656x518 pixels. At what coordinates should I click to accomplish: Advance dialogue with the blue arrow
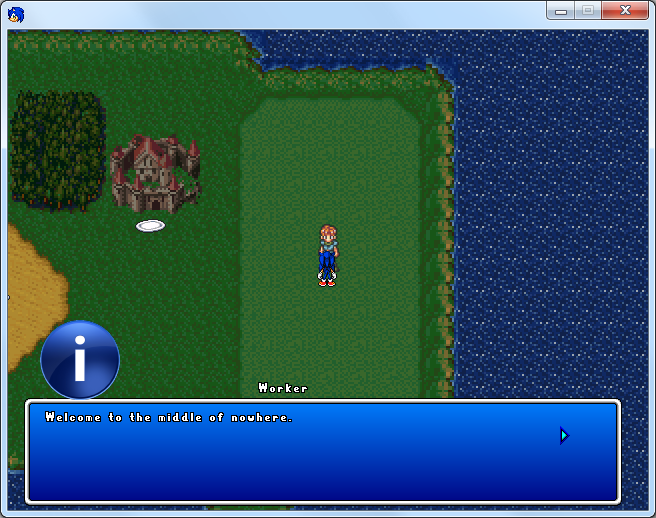[x=564, y=435]
